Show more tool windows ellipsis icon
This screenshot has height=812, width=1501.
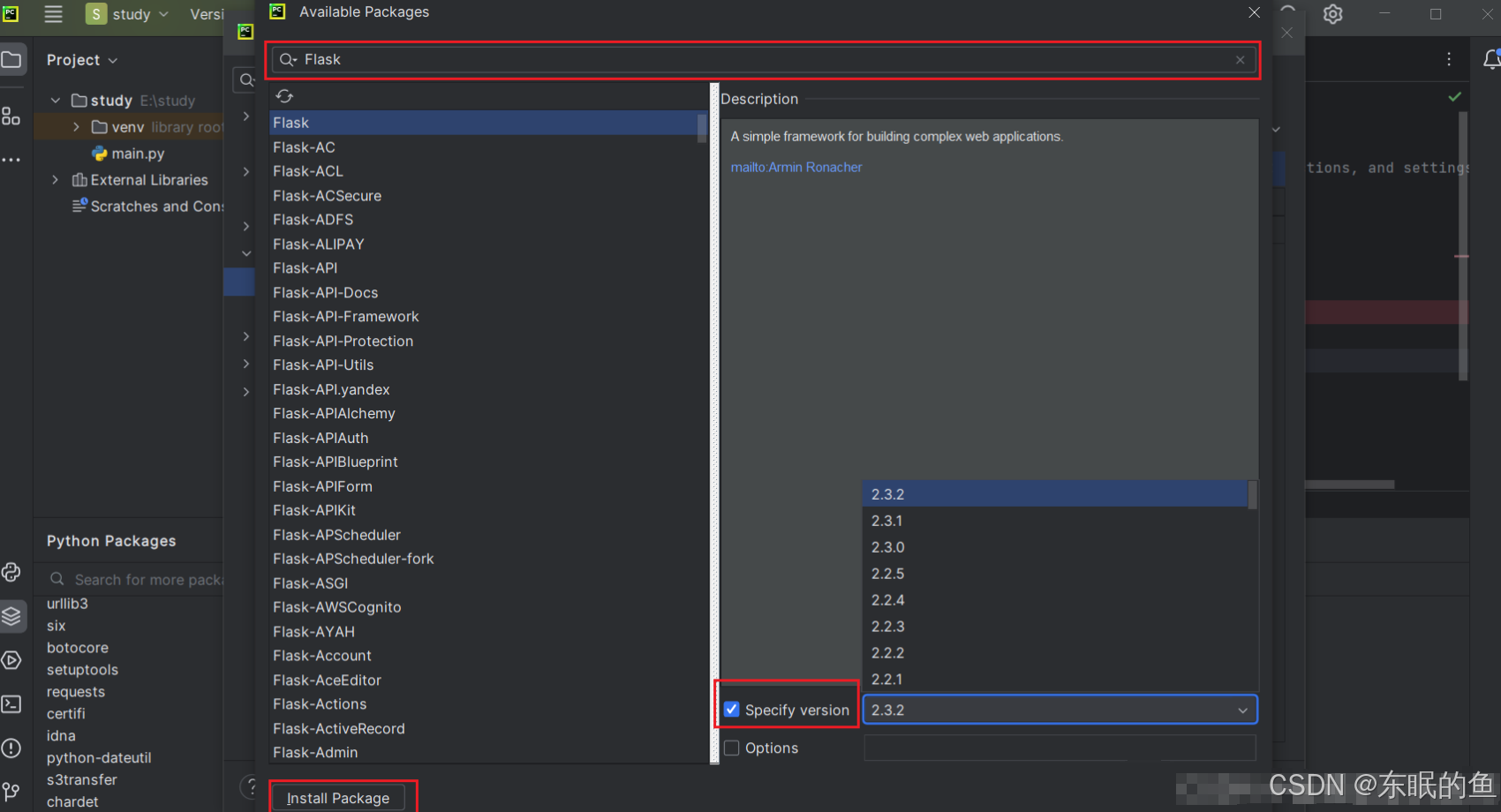coord(11,160)
